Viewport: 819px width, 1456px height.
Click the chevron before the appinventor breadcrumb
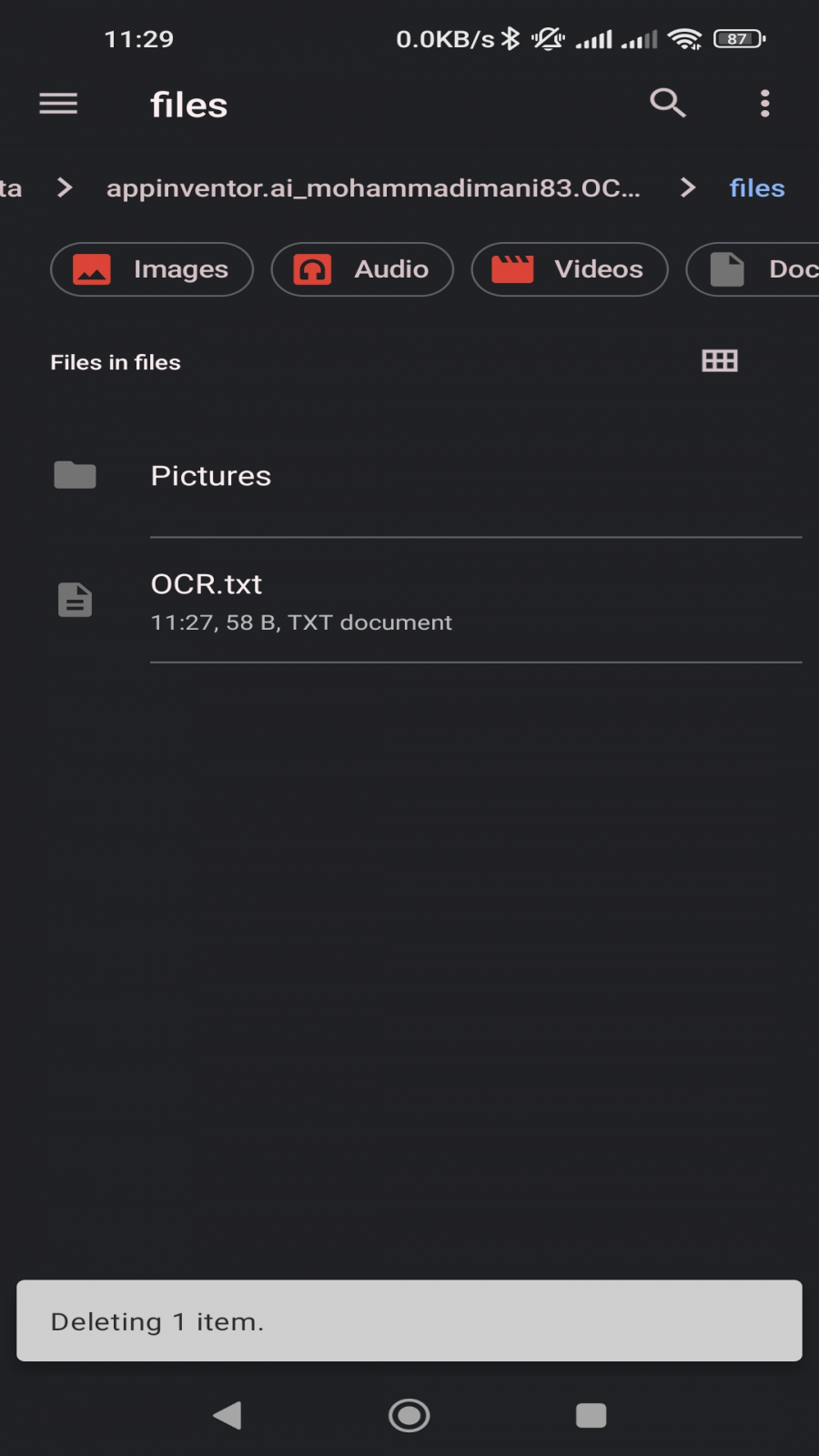click(x=64, y=187)
